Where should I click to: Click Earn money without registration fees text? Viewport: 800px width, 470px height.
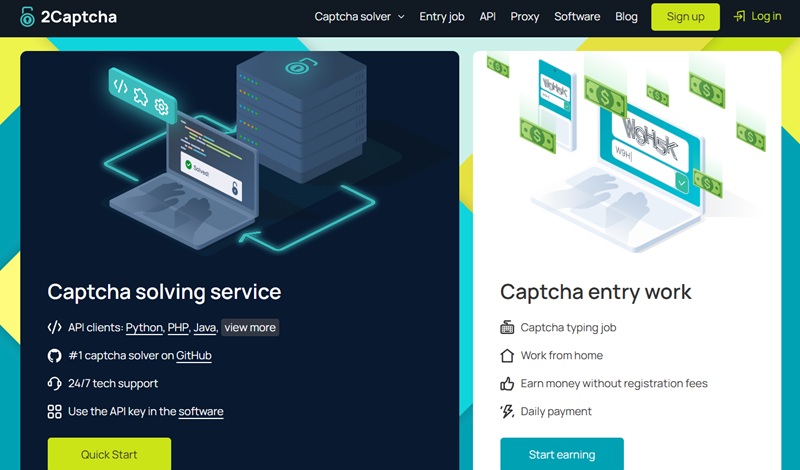614,384
